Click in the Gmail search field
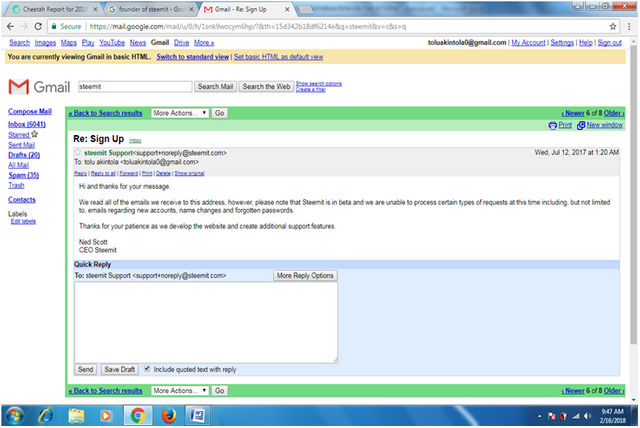 pyautogui.click(x=135, y=86)
